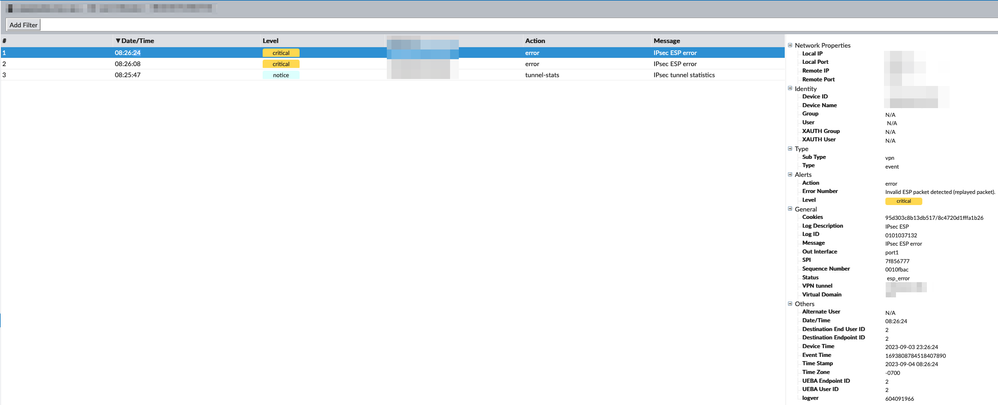Click the Time Zone value -0700

coord(892,373)
